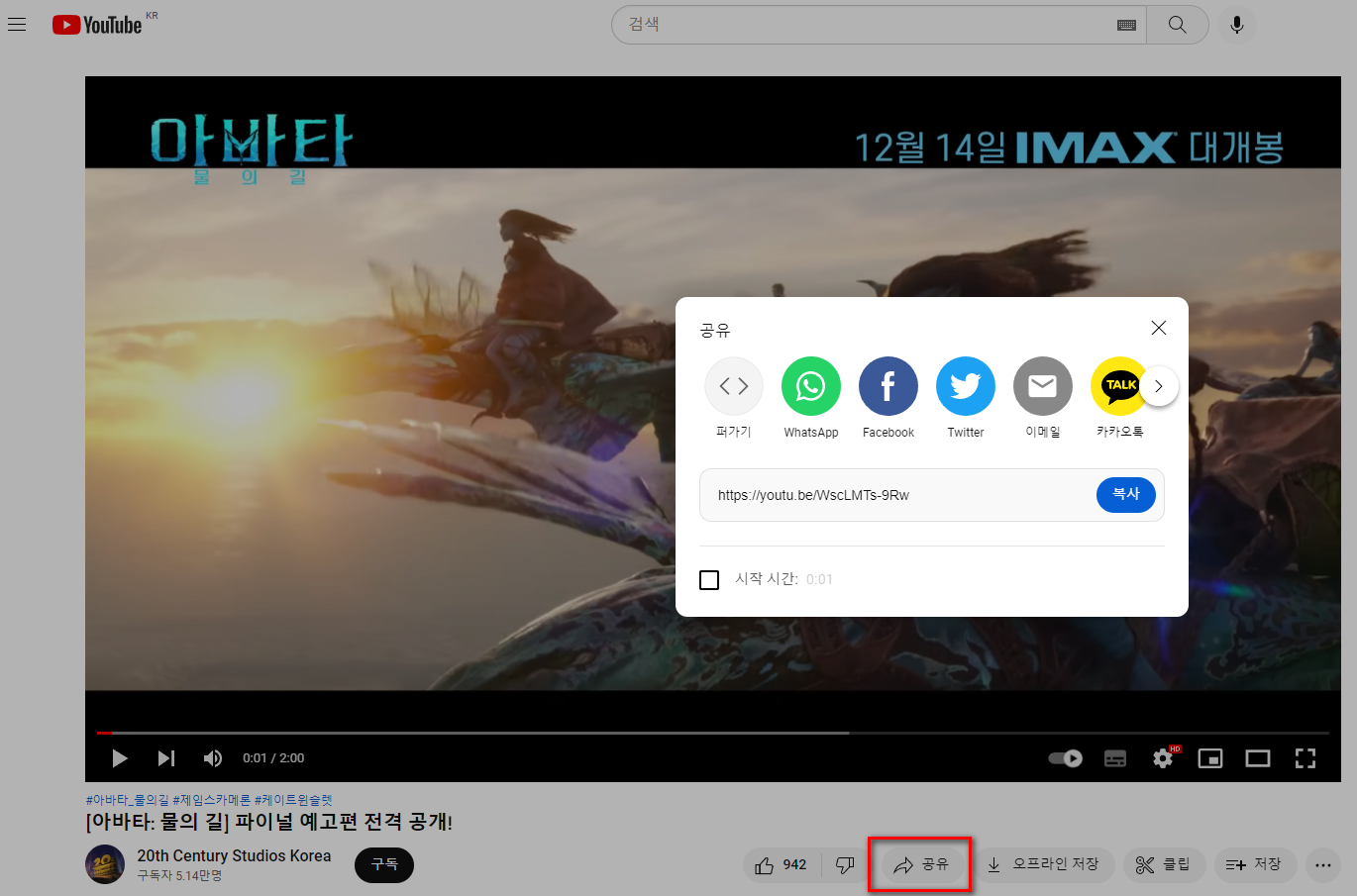
Task: Share the video on Twitter
Action: pos(966,397)
